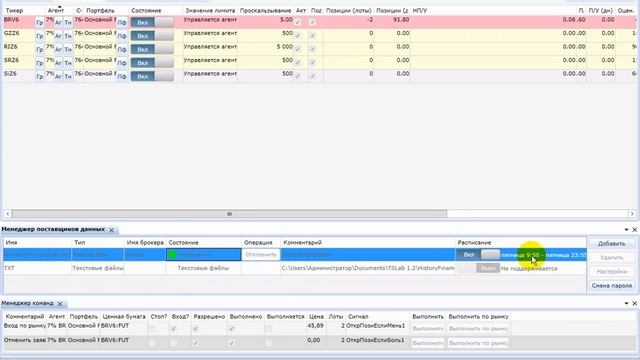This screenshot has height=360, width=640.
Task: Toggle the Вкл state switch for SRZ6
Action: (152, 63)
